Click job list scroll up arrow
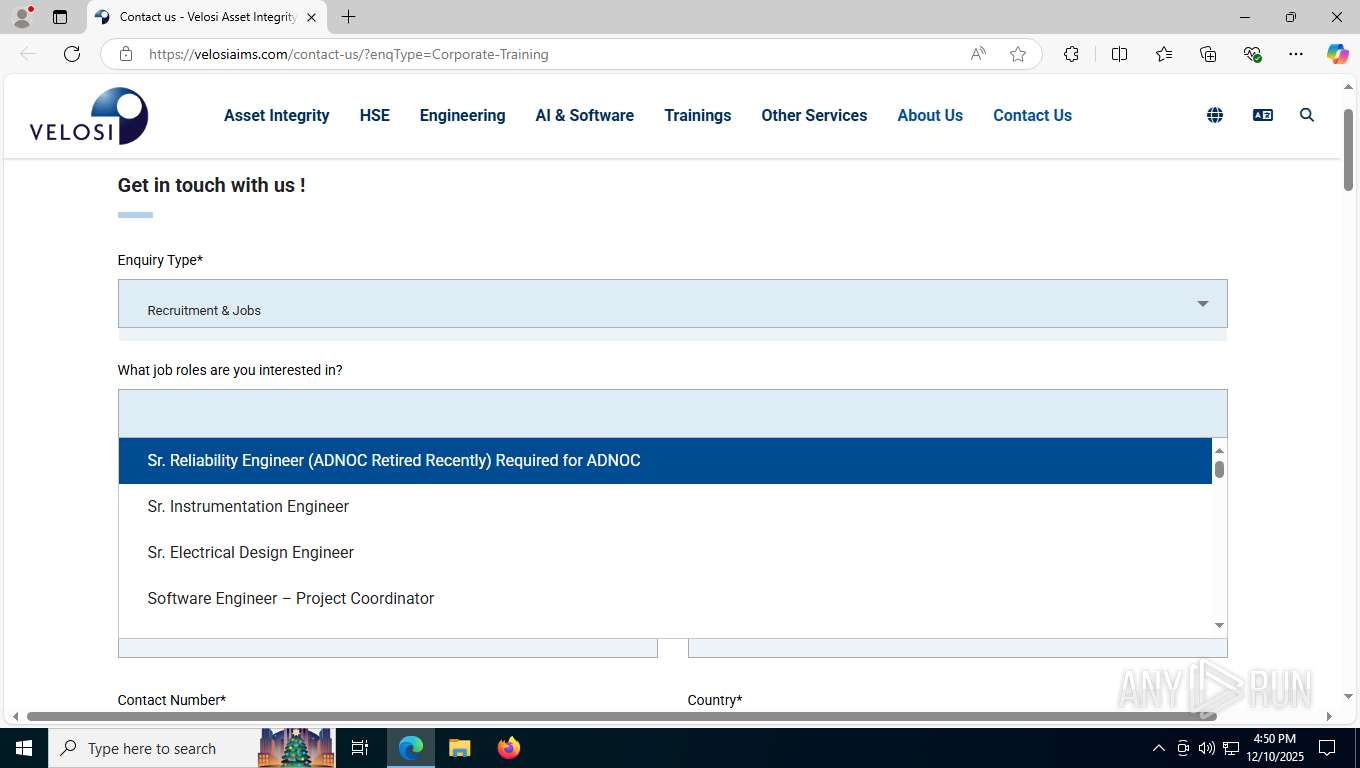This screenshot has height=768, width=1360. pos(1219,450)
